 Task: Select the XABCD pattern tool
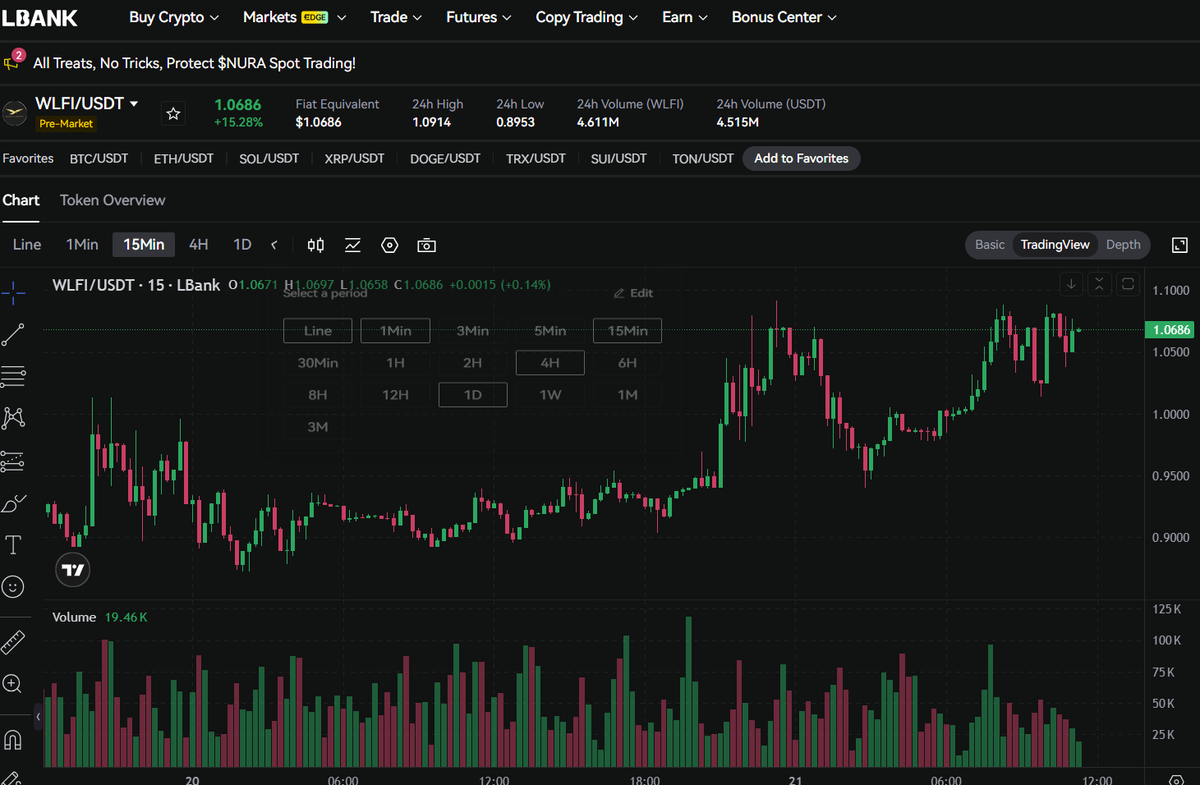click(14, 418)
